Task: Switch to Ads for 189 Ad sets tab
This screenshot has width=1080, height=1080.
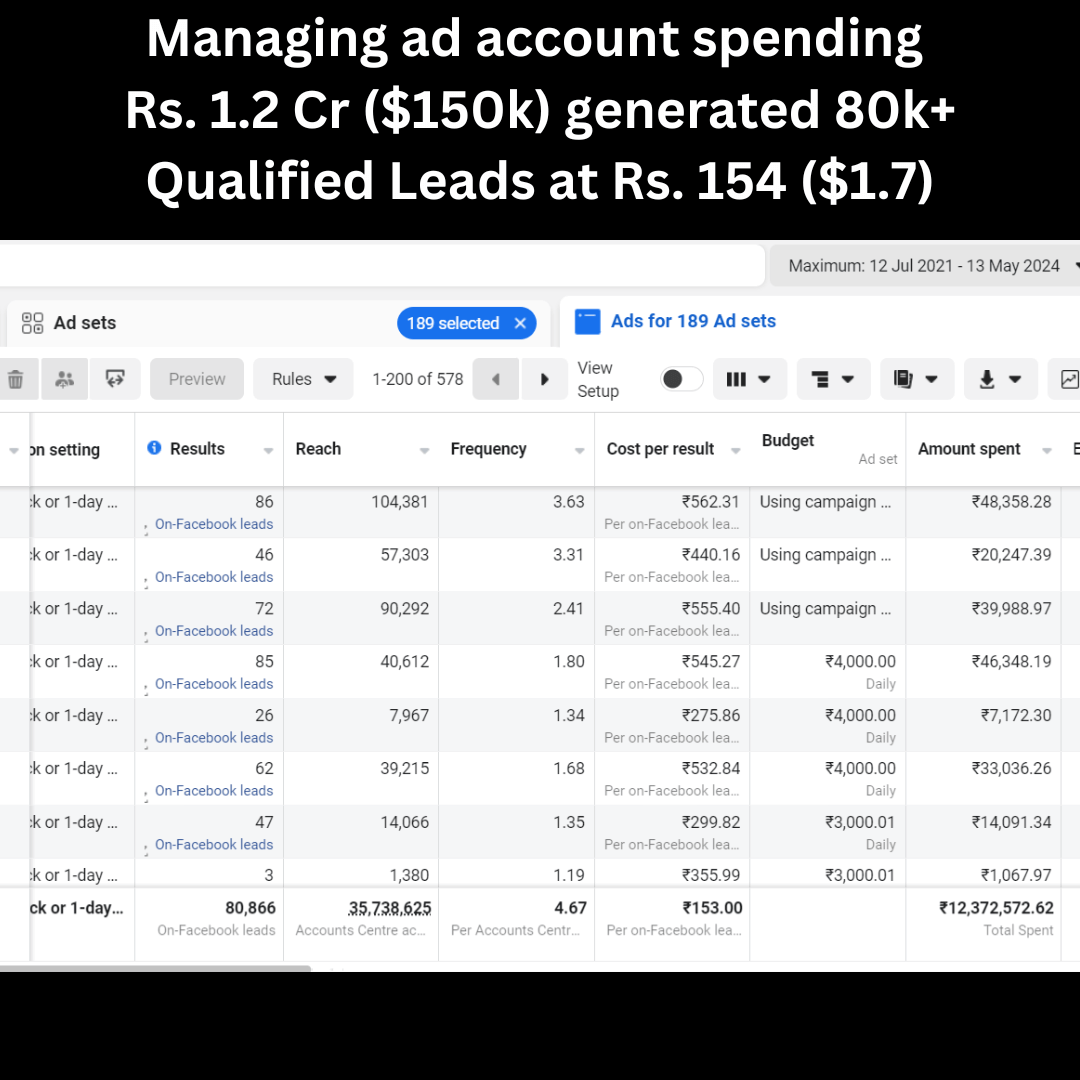Action: [x=692, y=321]
